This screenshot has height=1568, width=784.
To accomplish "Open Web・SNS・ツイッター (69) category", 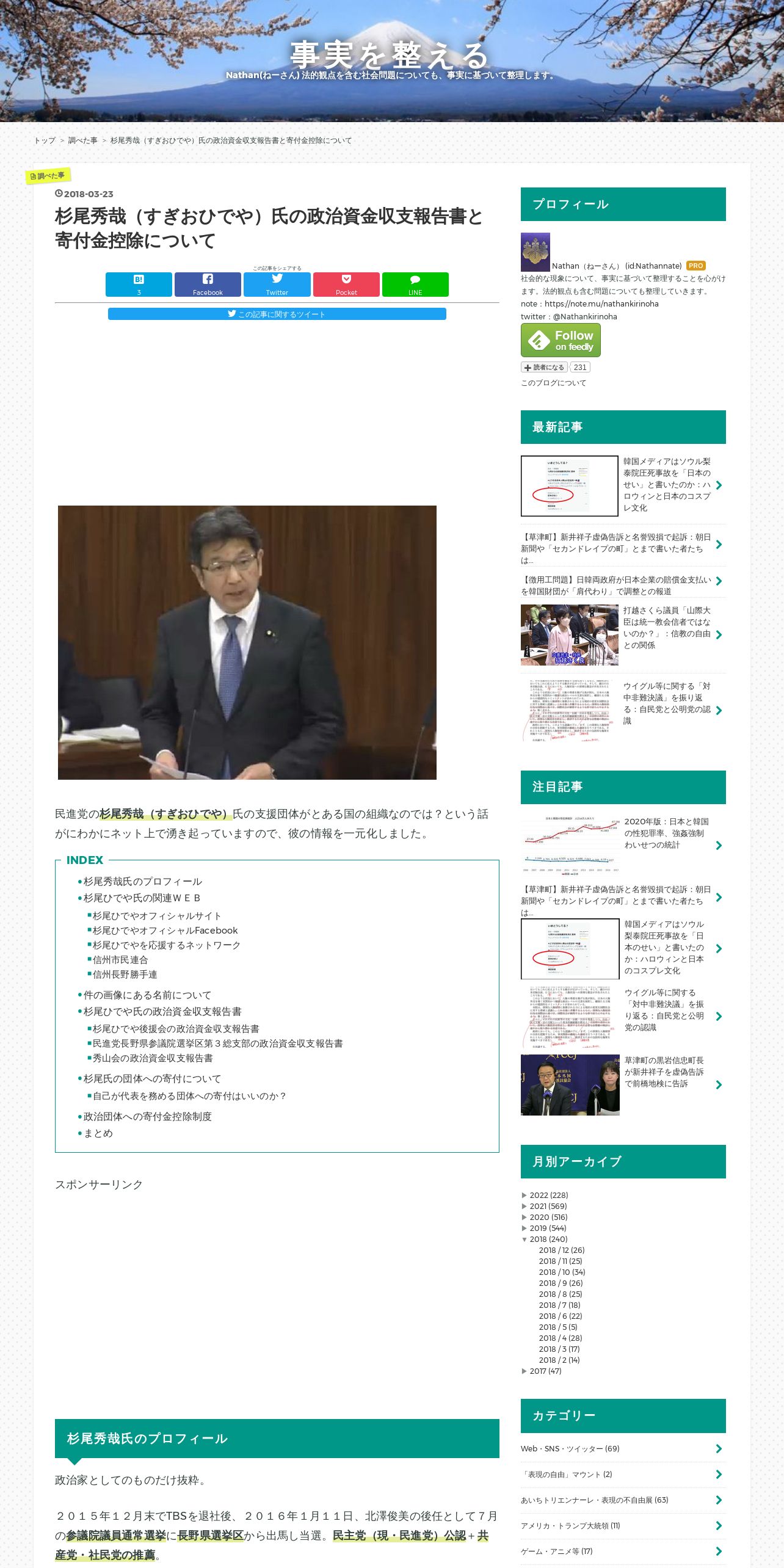I will (x=570, y=1449).
